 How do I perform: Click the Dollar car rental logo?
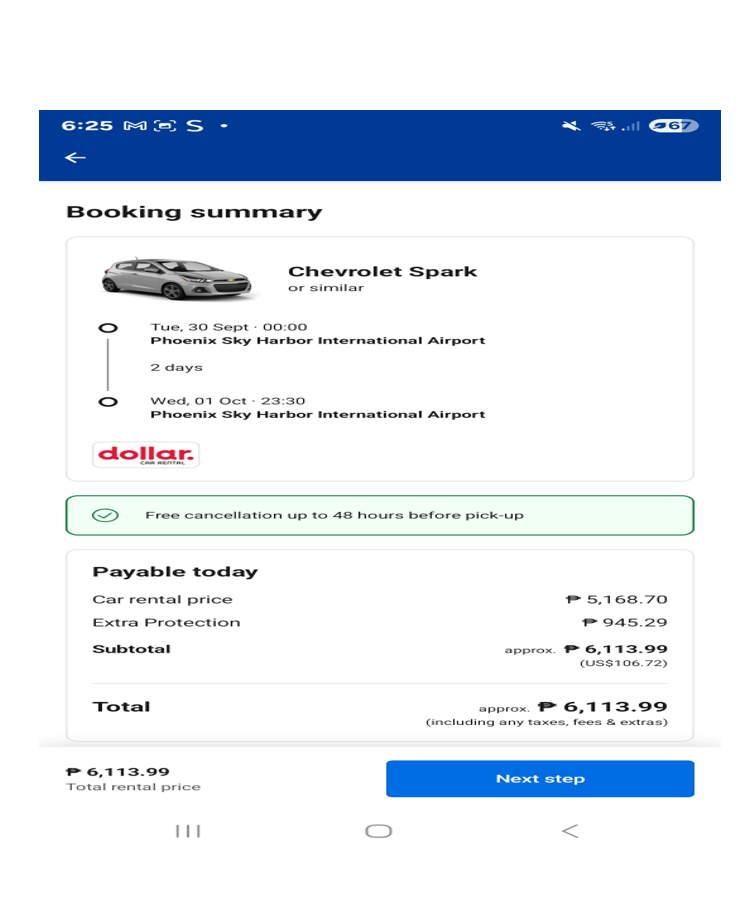tap(146, 455)
